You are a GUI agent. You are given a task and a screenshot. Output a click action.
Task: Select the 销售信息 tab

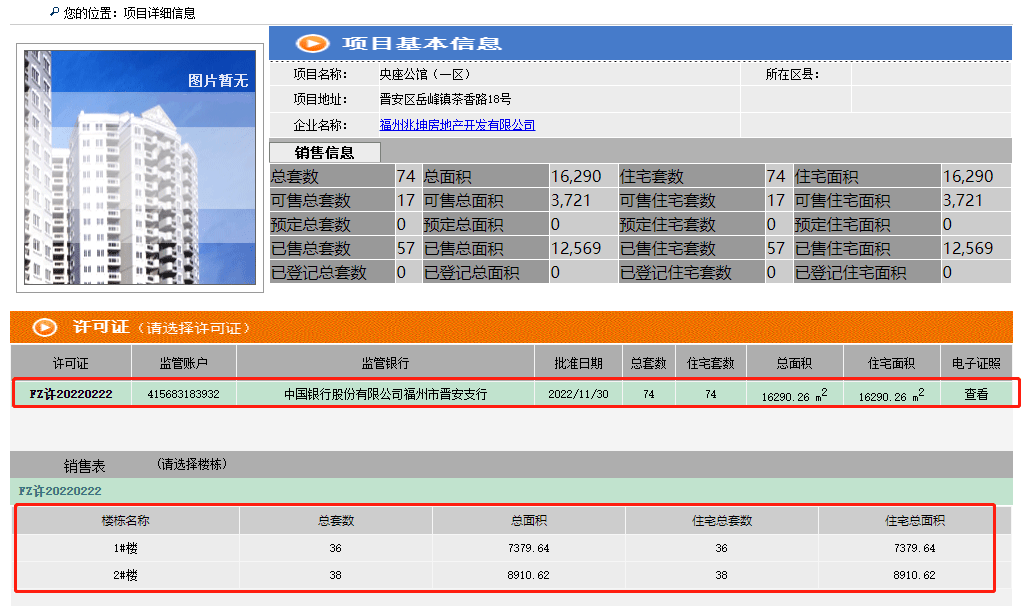pos(325,152)
